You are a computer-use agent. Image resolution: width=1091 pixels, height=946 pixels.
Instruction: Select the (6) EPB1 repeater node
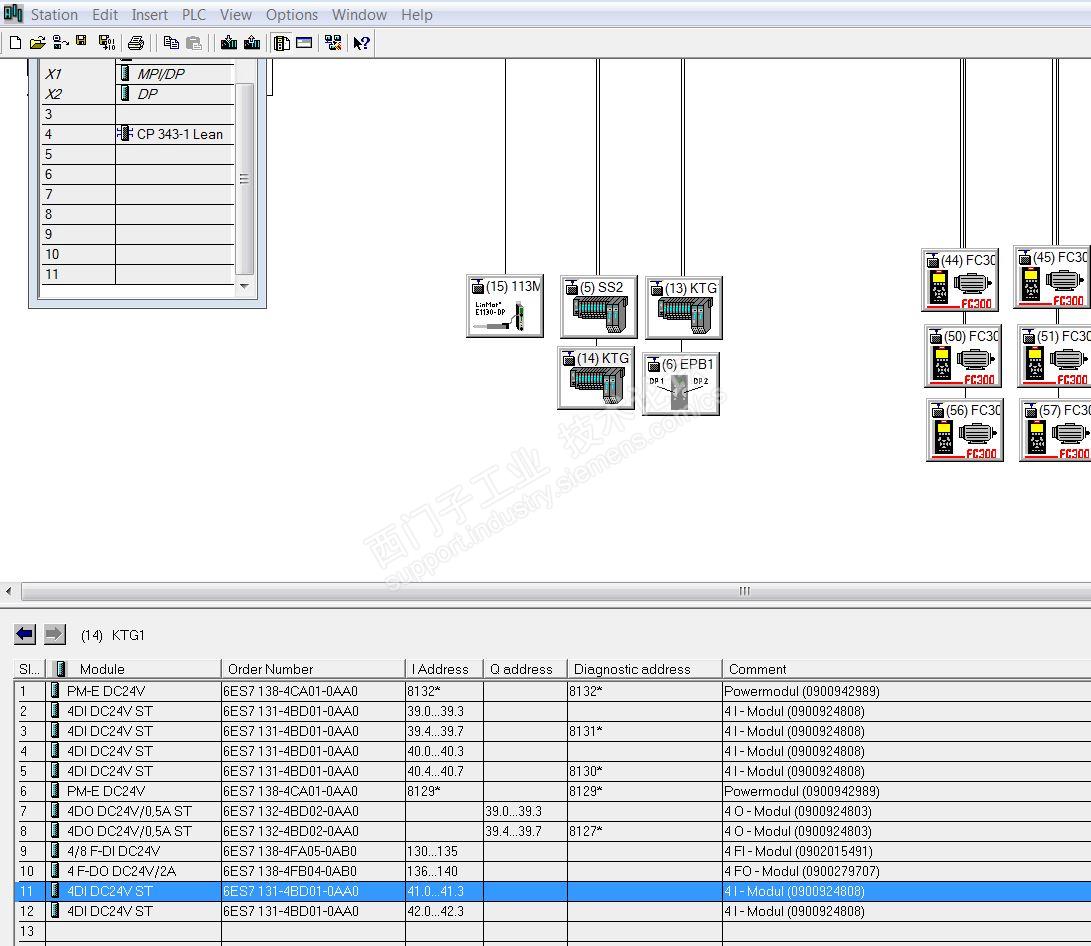[681, 384]
